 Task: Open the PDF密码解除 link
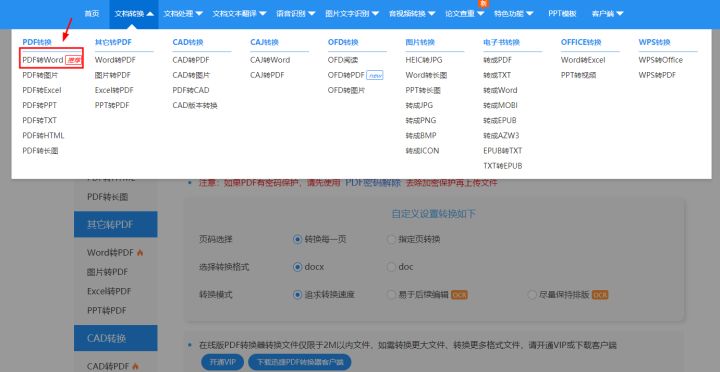coord(373,182)
